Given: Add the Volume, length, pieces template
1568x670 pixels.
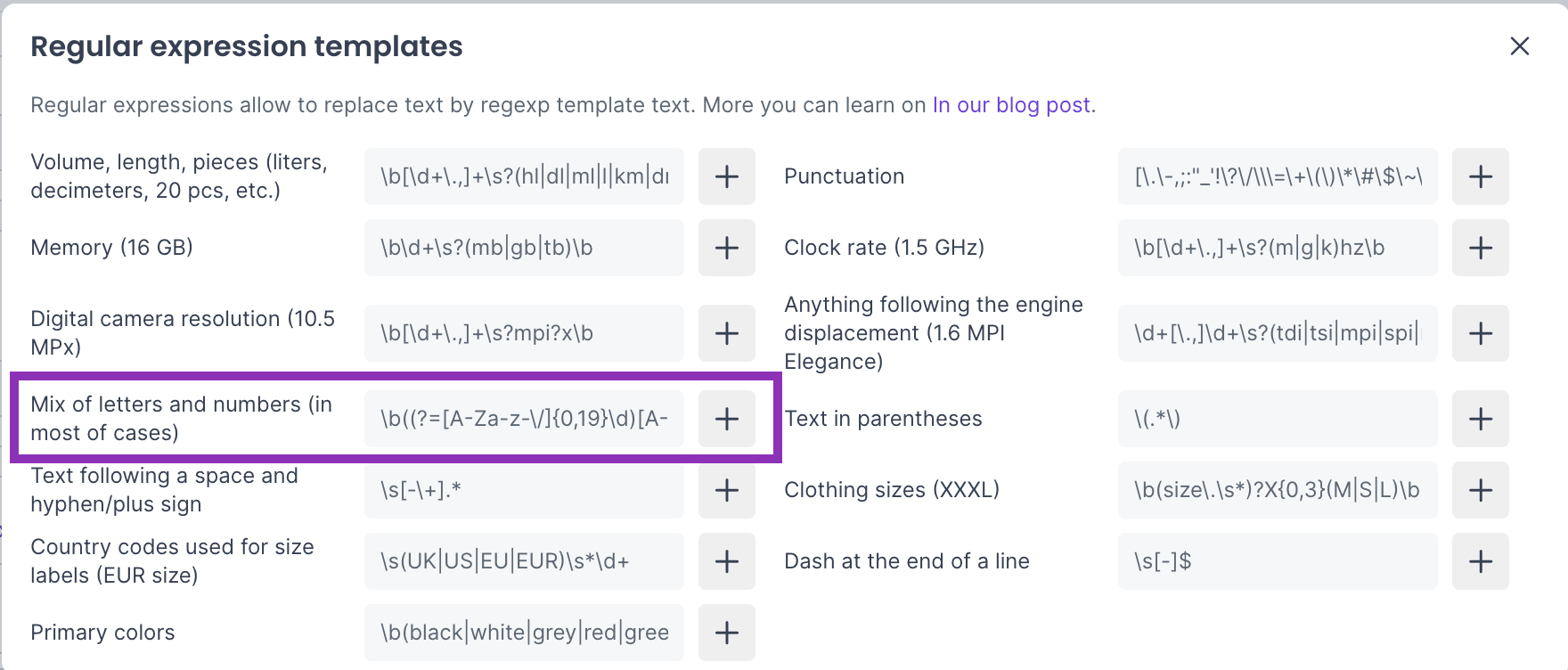Looking at the screenshot, I should (x=727, y=176).
